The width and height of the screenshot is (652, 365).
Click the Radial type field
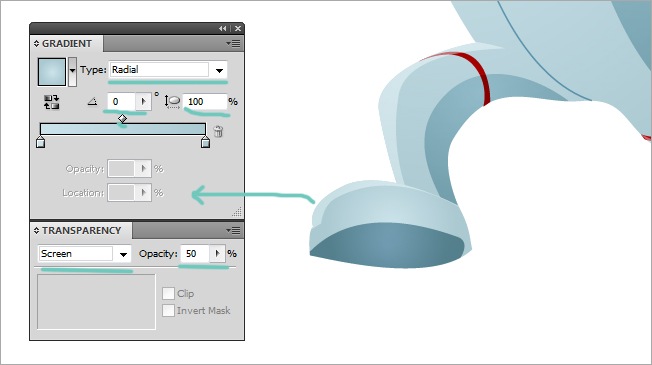pos(159,69)
